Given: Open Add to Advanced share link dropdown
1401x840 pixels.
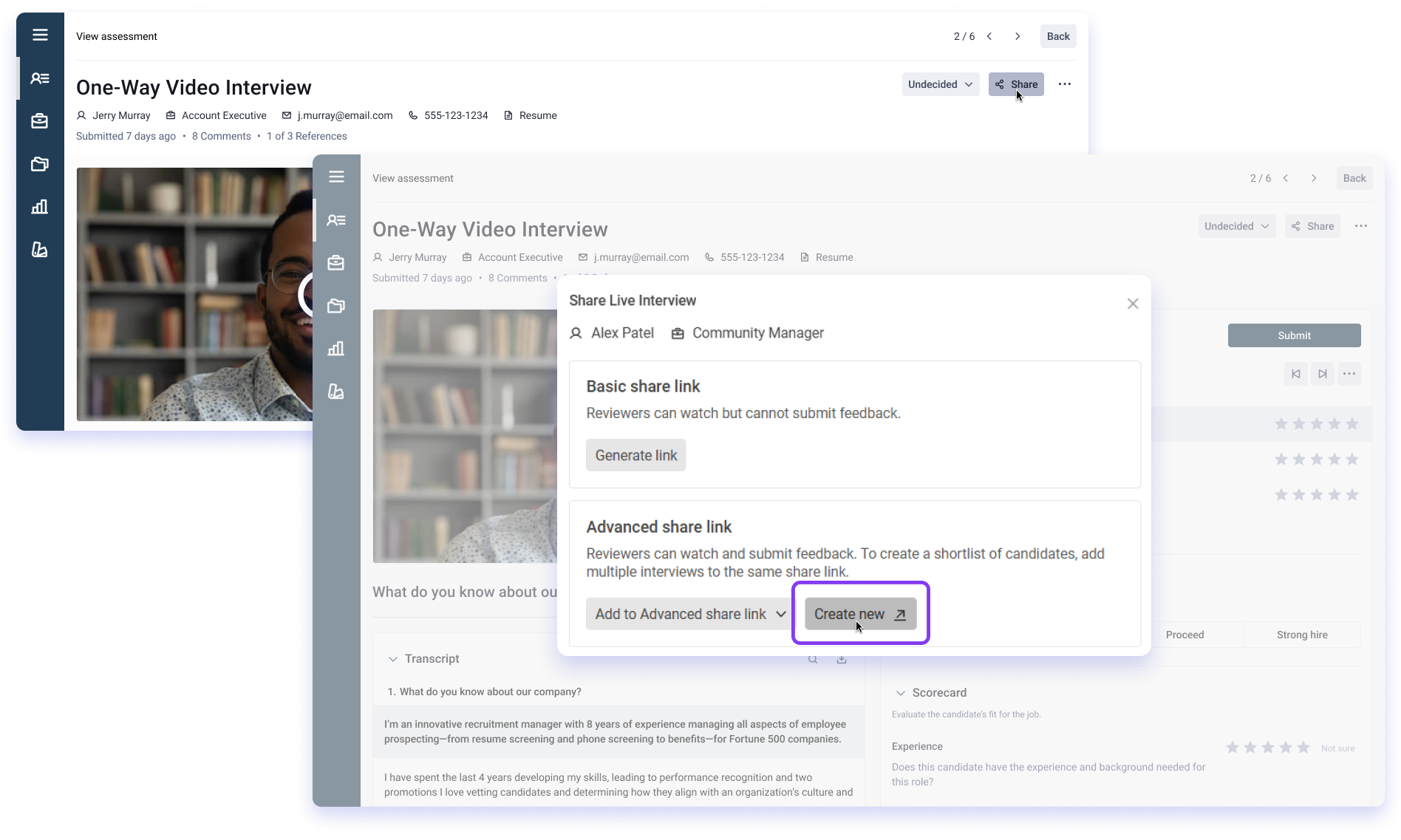Looking at the screenshot, I should pos(689,614).
